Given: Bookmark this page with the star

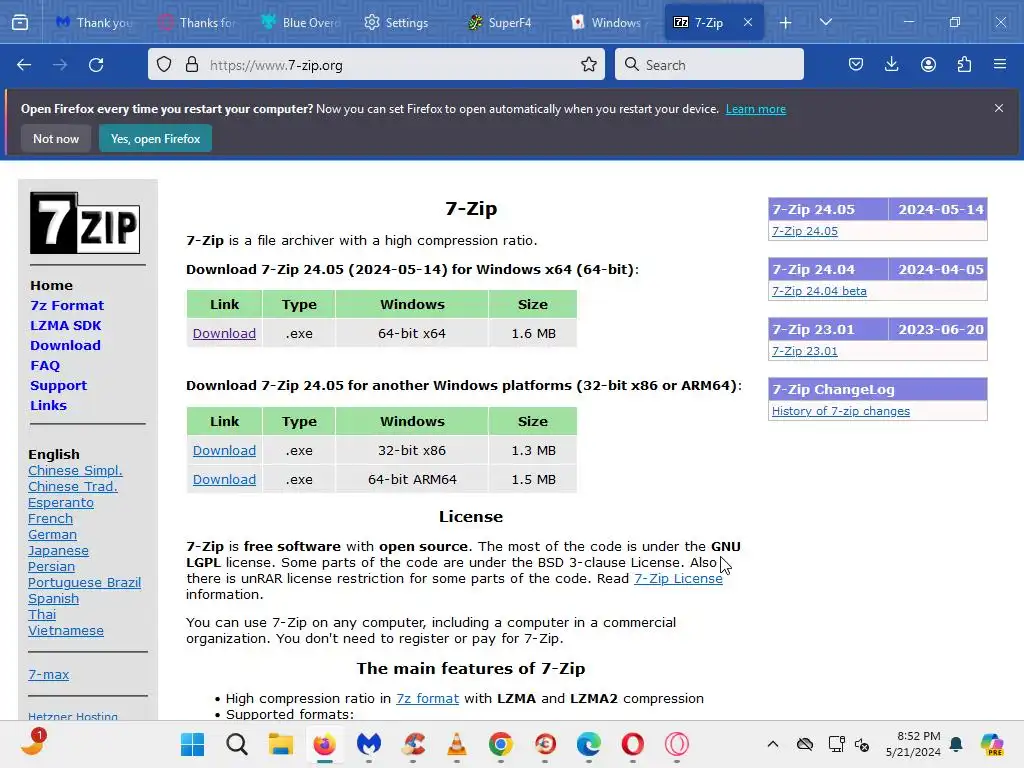Looking at the screenshot, I should (588, 65).
